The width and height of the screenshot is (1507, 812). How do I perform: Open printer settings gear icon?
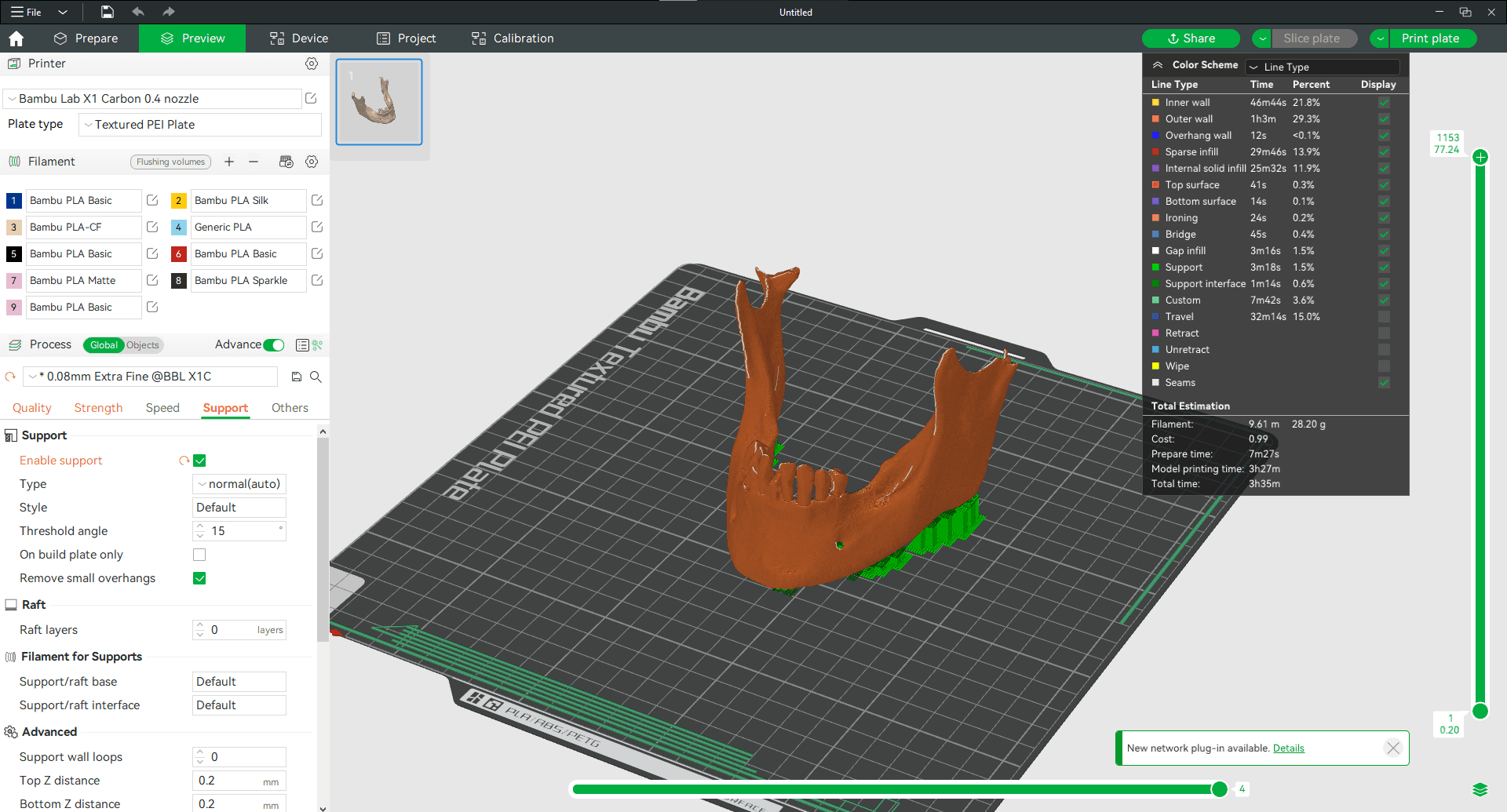coord(312,64)
